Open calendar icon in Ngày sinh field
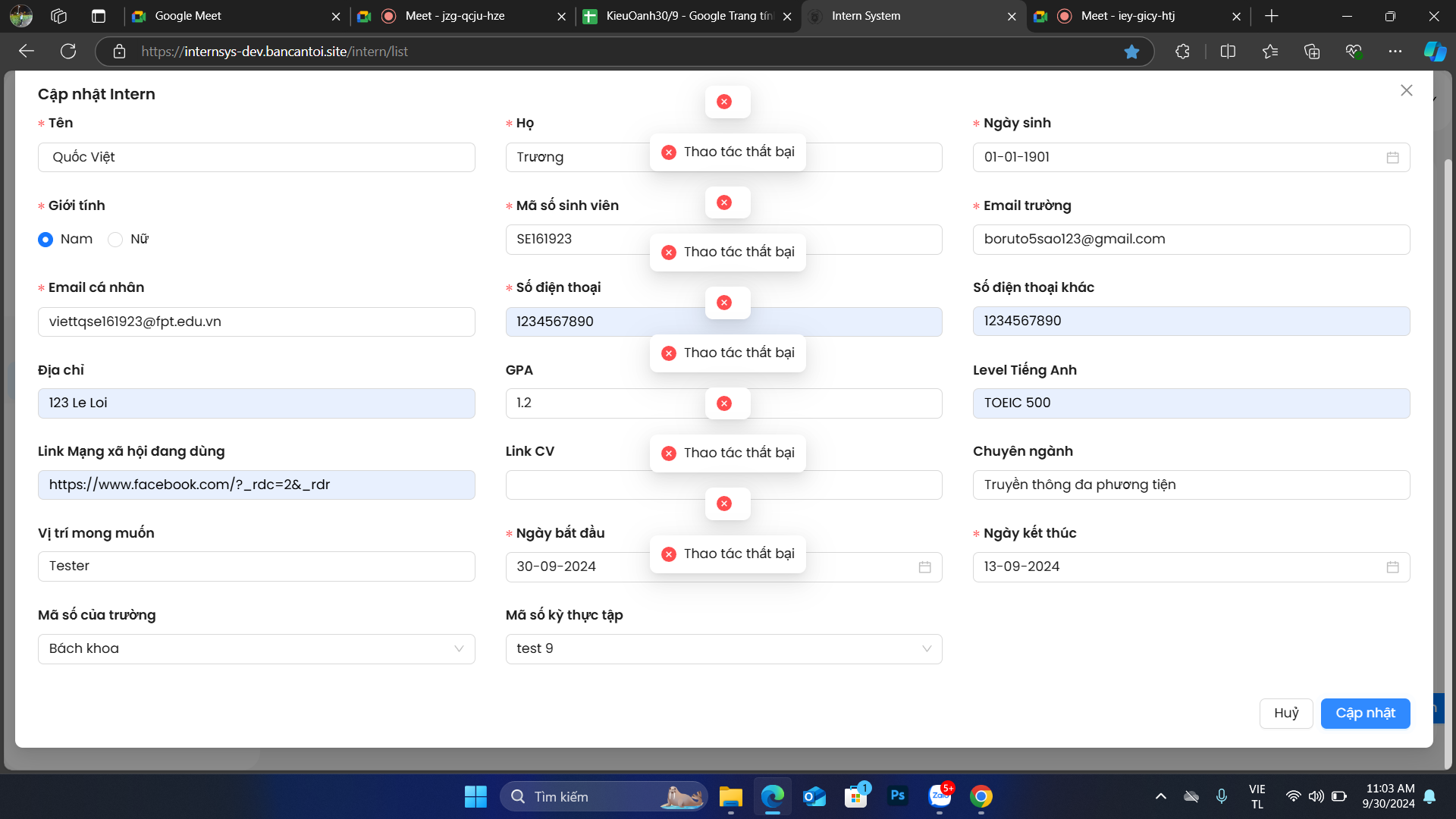 coord(1392,157)
